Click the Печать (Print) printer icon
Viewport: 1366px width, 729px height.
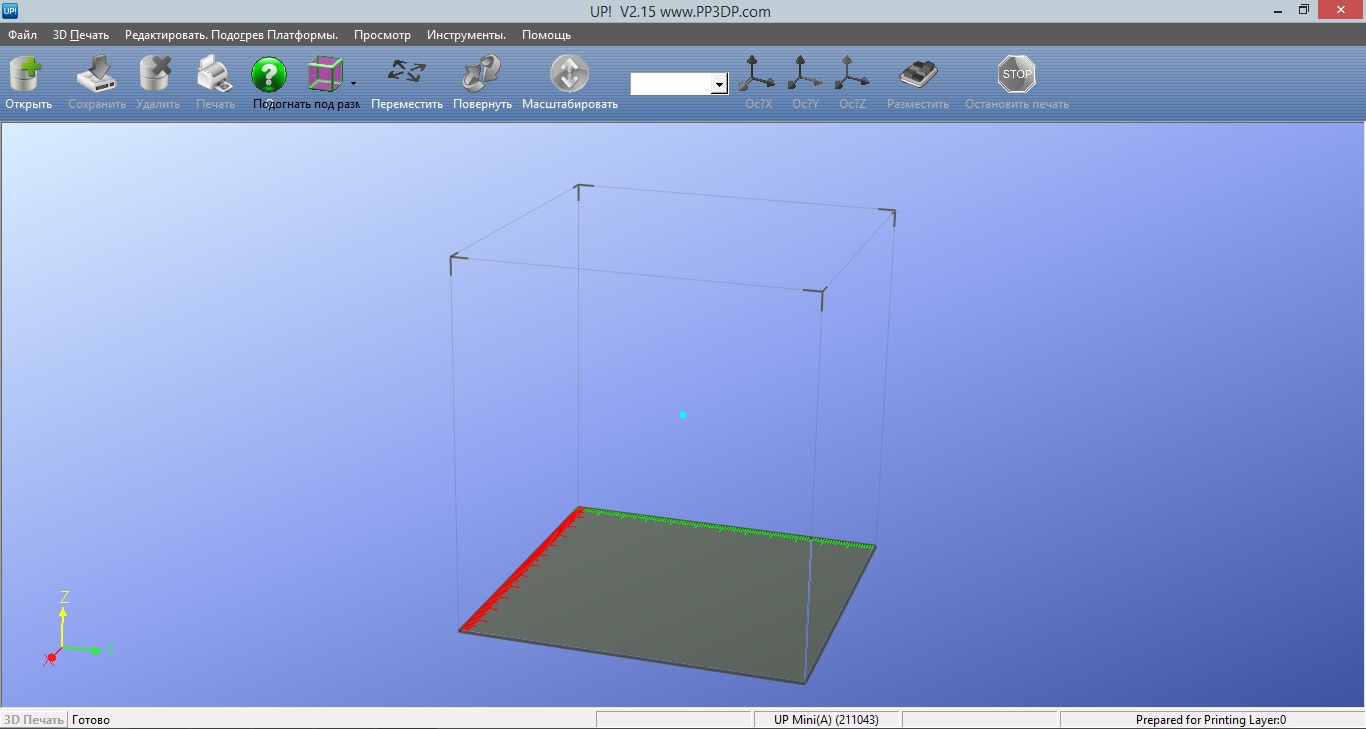[215, 75]
